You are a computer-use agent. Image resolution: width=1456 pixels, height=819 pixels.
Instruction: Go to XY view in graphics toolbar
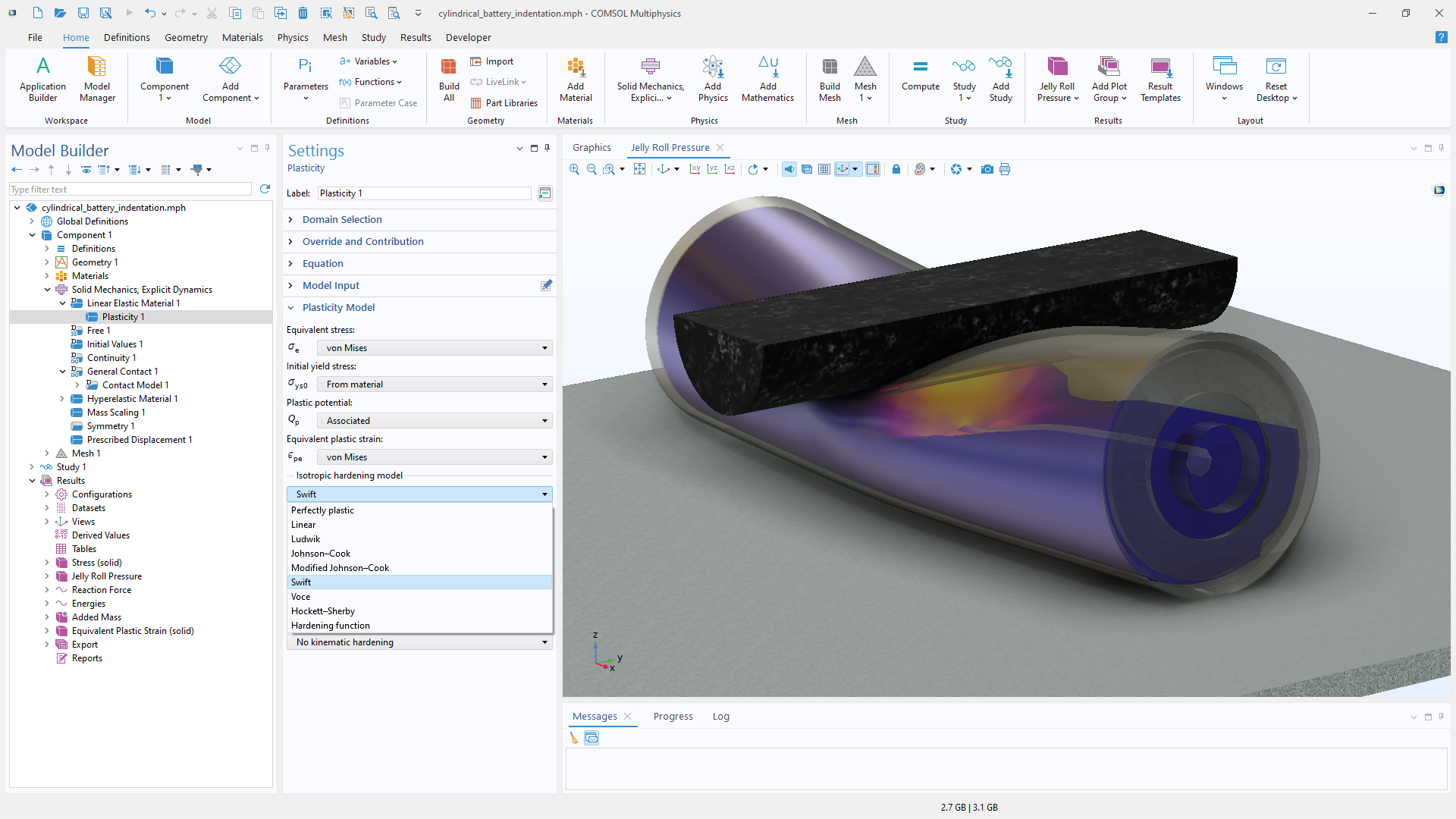695,169
